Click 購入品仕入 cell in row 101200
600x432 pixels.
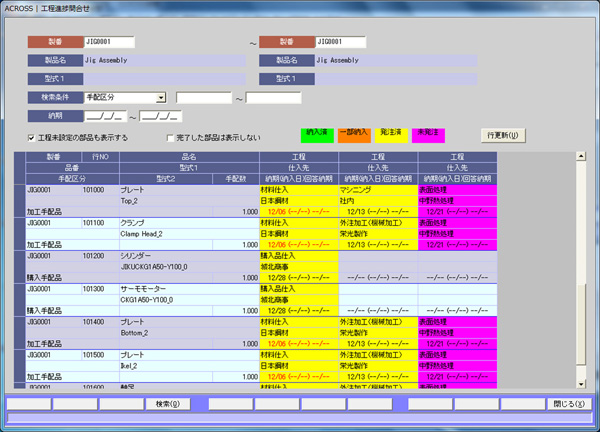[299, 256]
